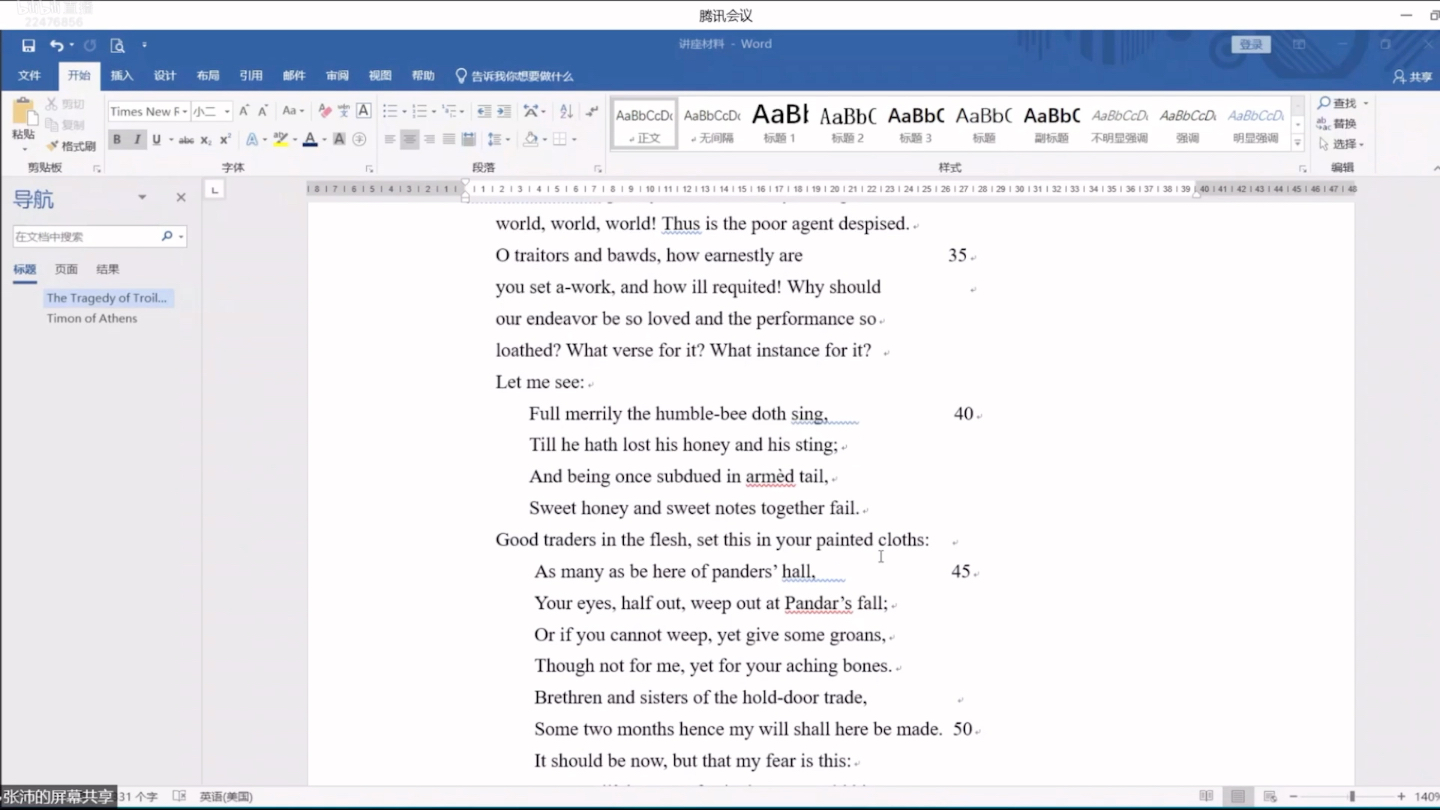The width and height of the screenshot is (1440, 810).
Task: Switch to print layout view in status bar
Action: pos(1238,796)
